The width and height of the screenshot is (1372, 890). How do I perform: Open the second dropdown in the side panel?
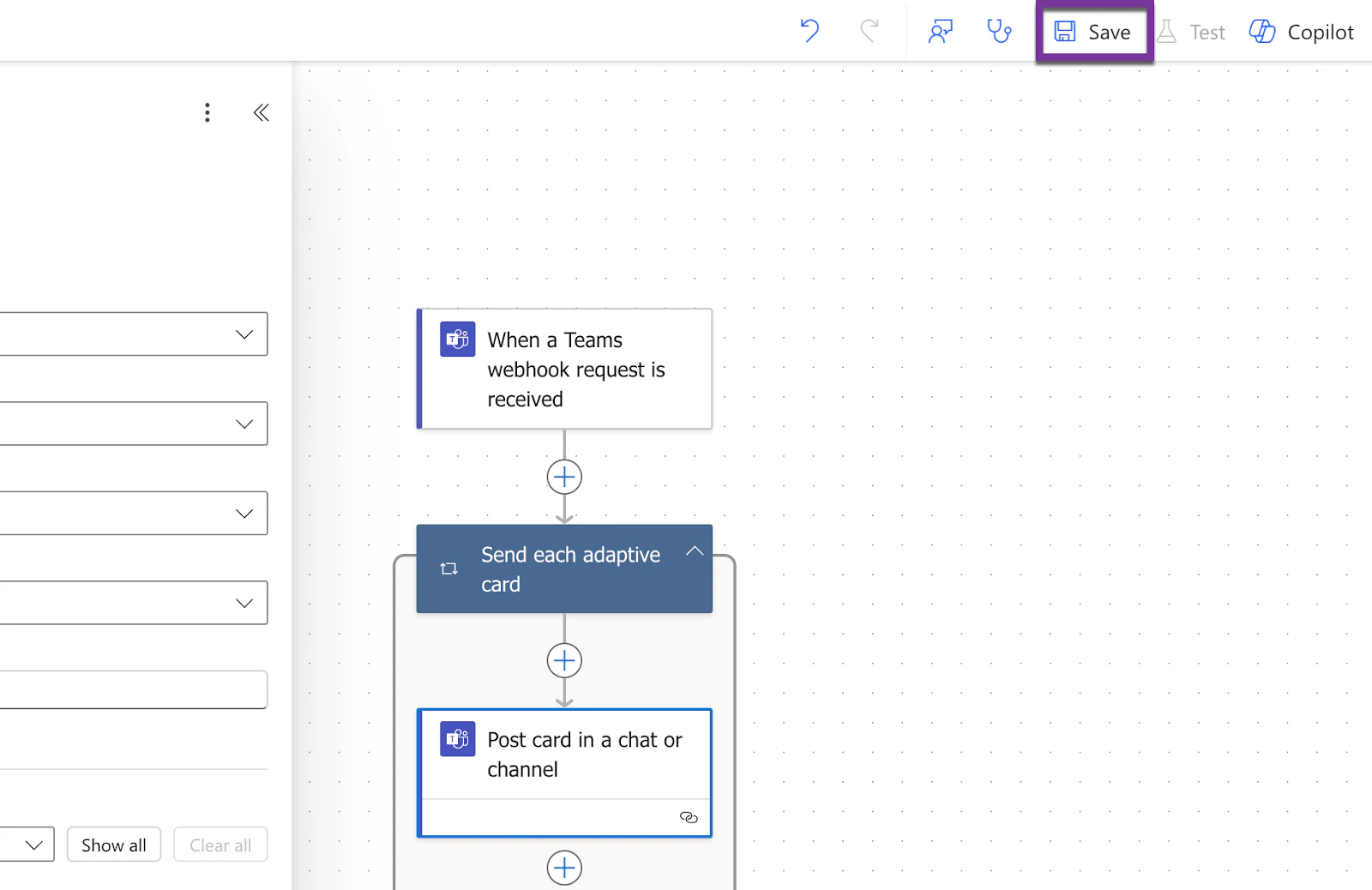pyautogui.click(x=134, y=424)
